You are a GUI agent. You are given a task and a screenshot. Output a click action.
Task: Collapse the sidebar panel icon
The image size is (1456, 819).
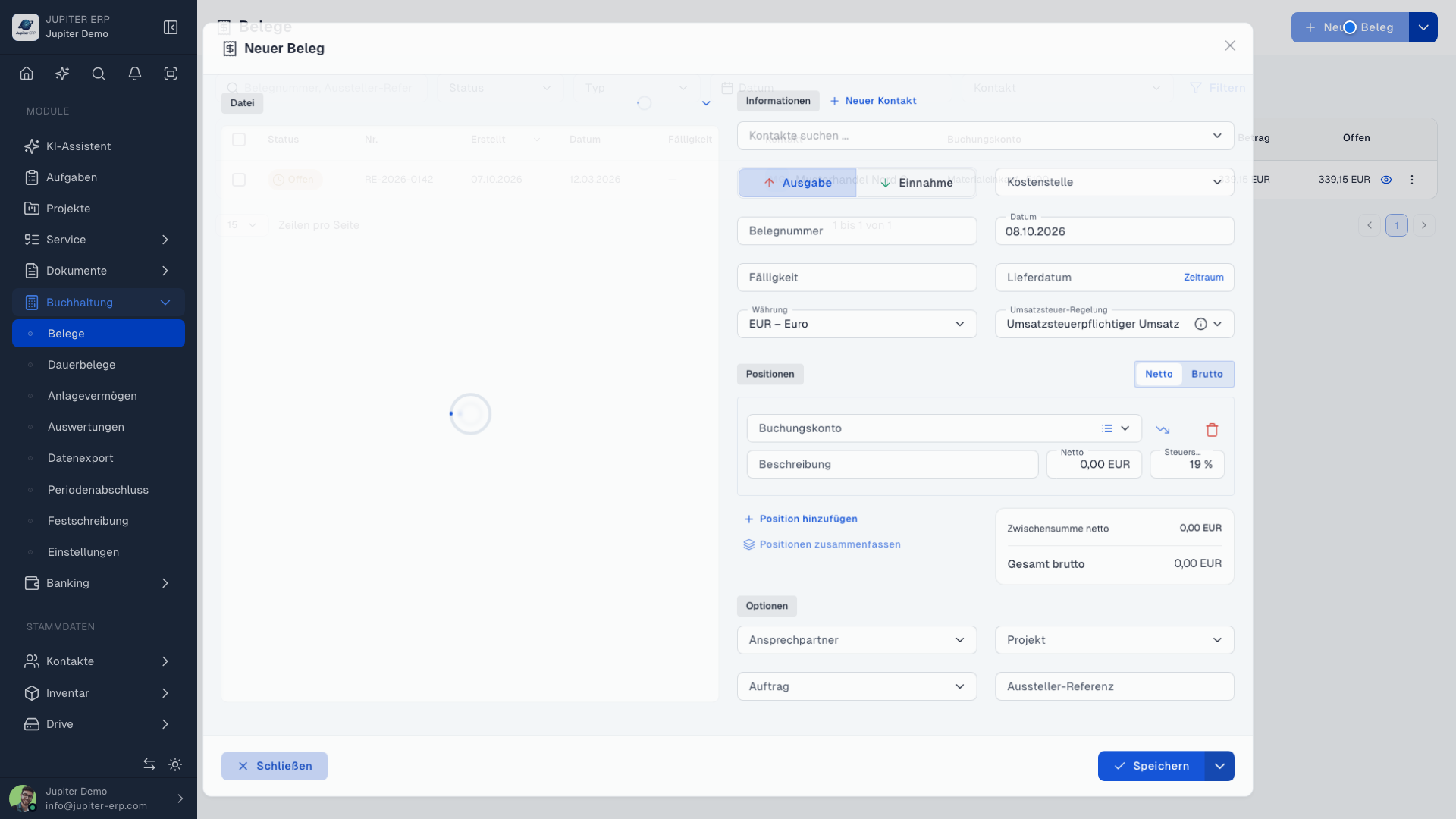point(171,27)
